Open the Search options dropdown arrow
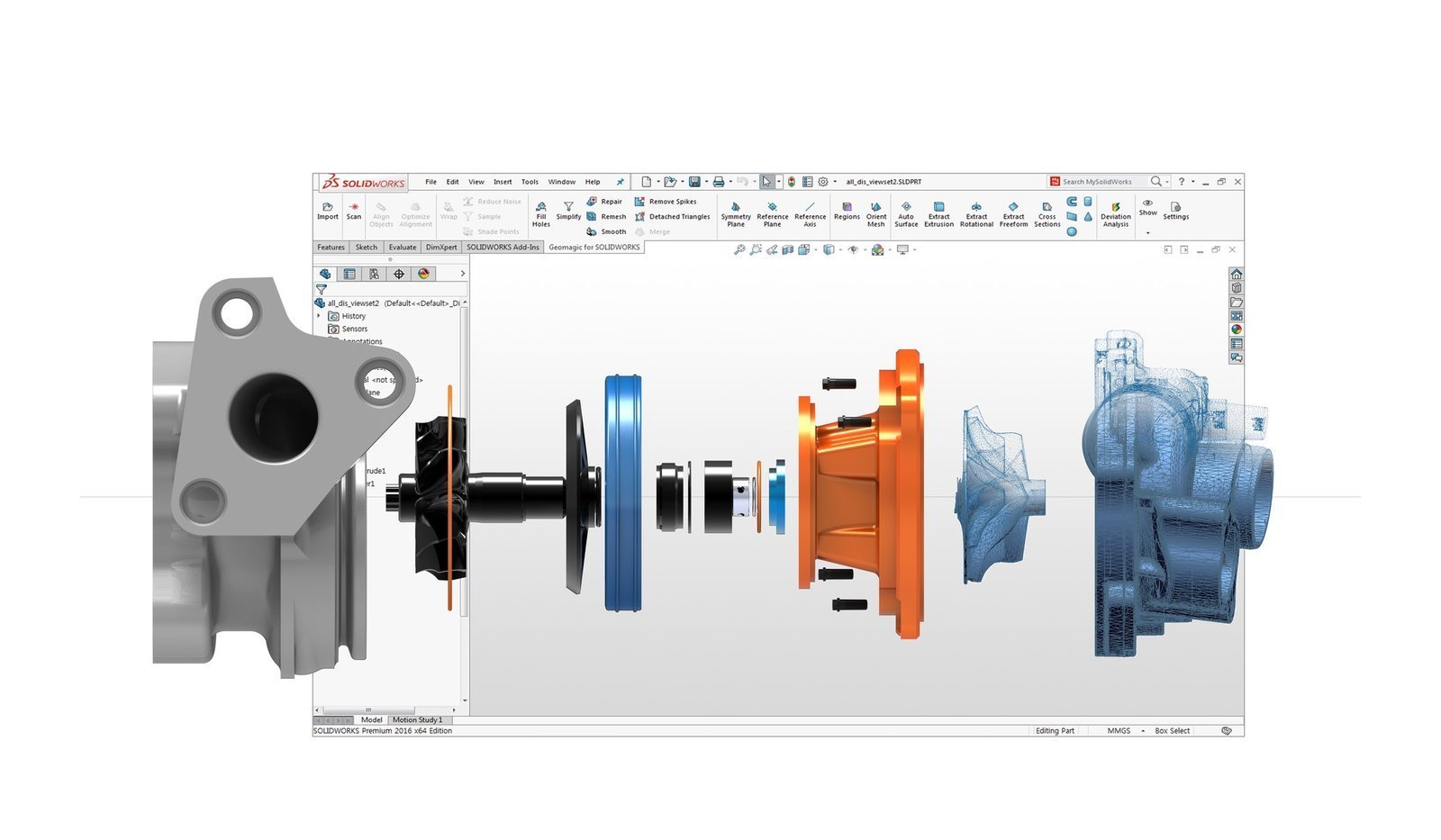The height and width of the screenshot is (840, 1441). pyautogui.click(x=1167, y=182)
